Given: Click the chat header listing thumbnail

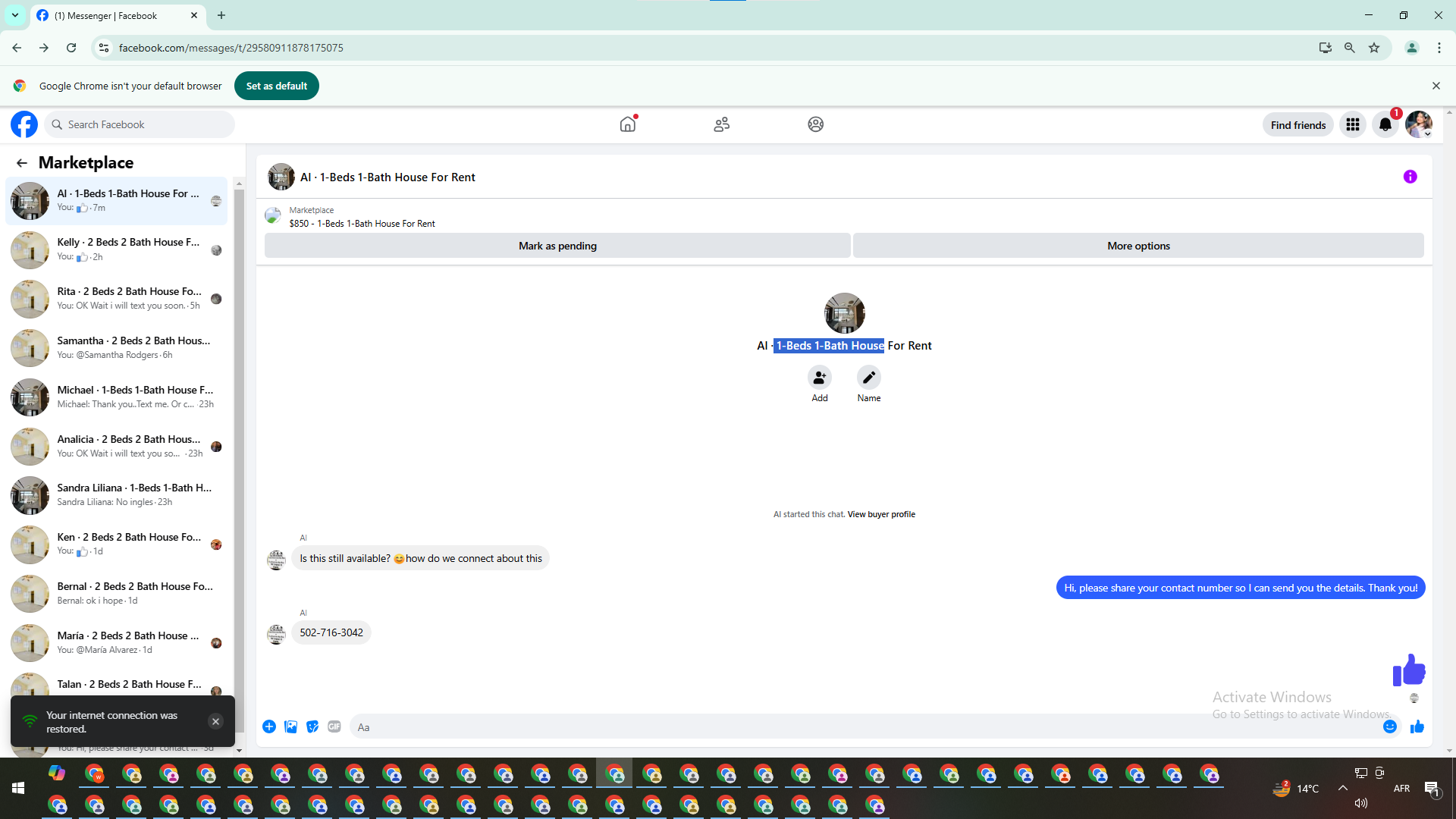Looking at the screenshot, I should pos(281,177).
